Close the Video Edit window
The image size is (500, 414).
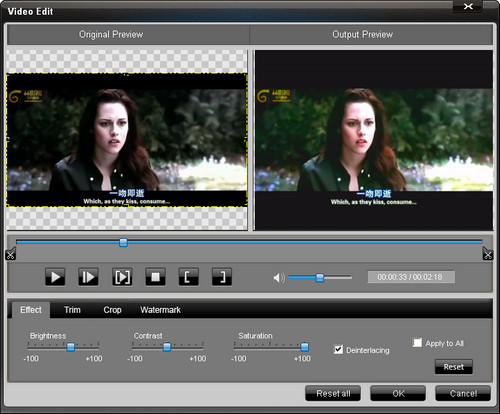468,6
